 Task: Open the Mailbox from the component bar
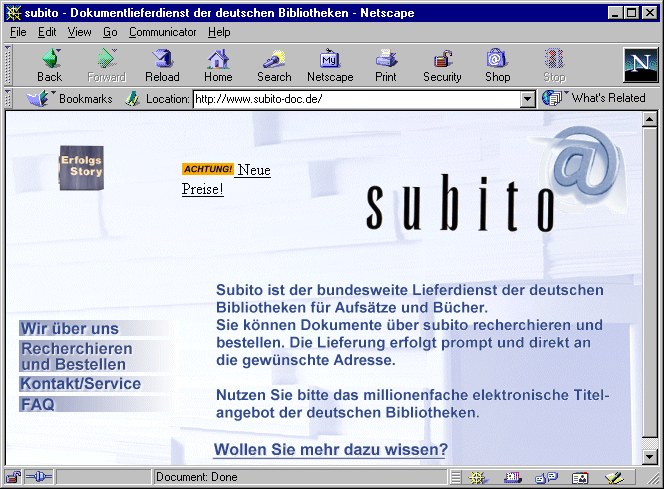[512, 478]
